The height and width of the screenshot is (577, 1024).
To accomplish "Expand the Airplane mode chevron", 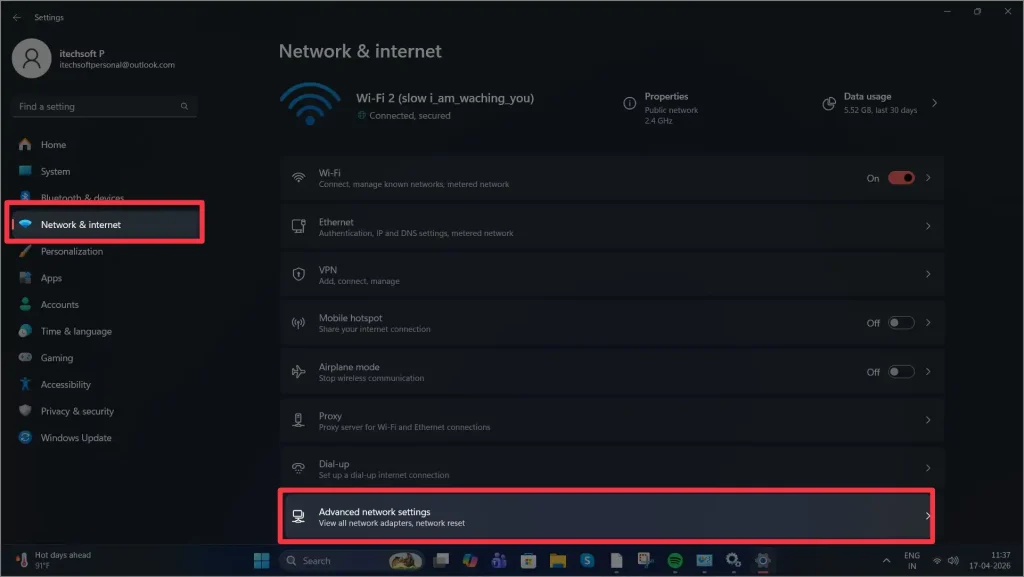I will [x=928, y=372].
